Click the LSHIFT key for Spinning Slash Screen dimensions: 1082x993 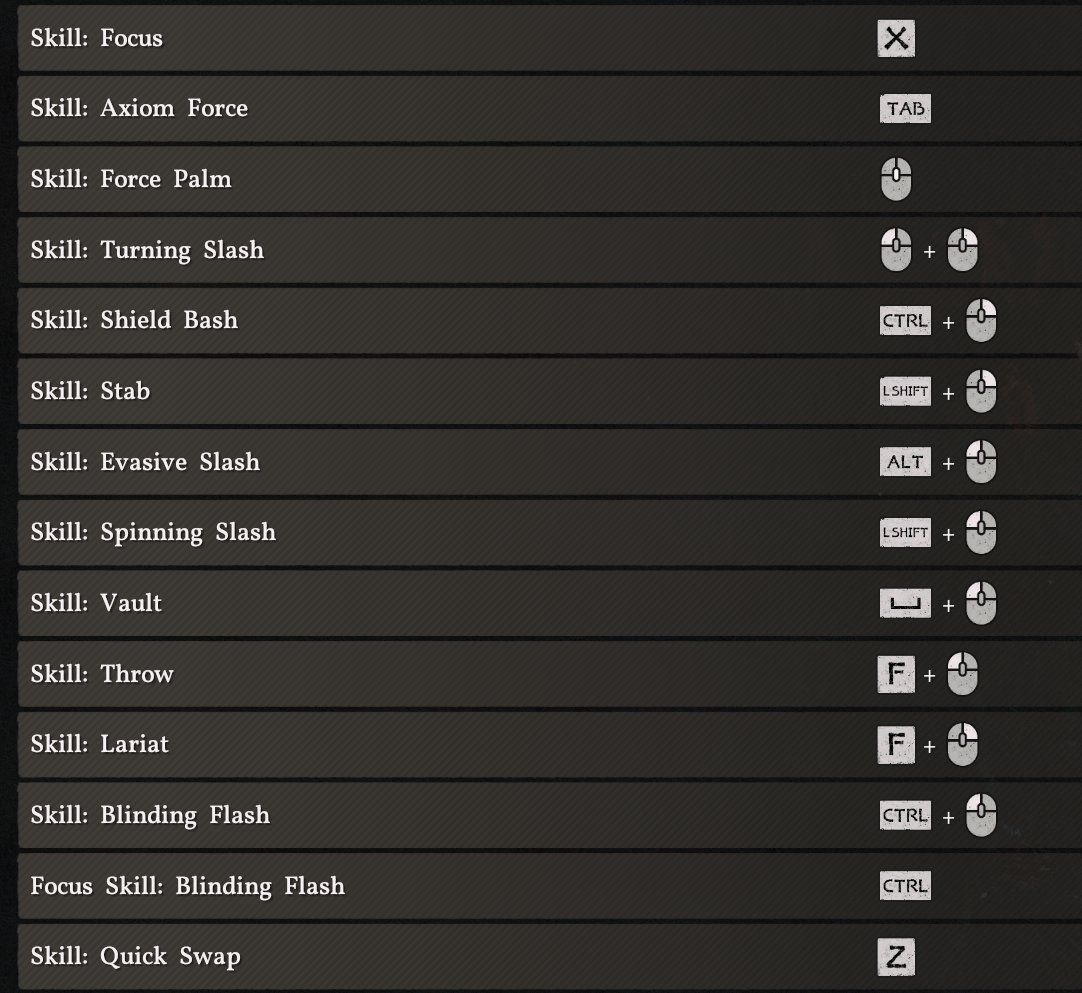click(905, 533)
